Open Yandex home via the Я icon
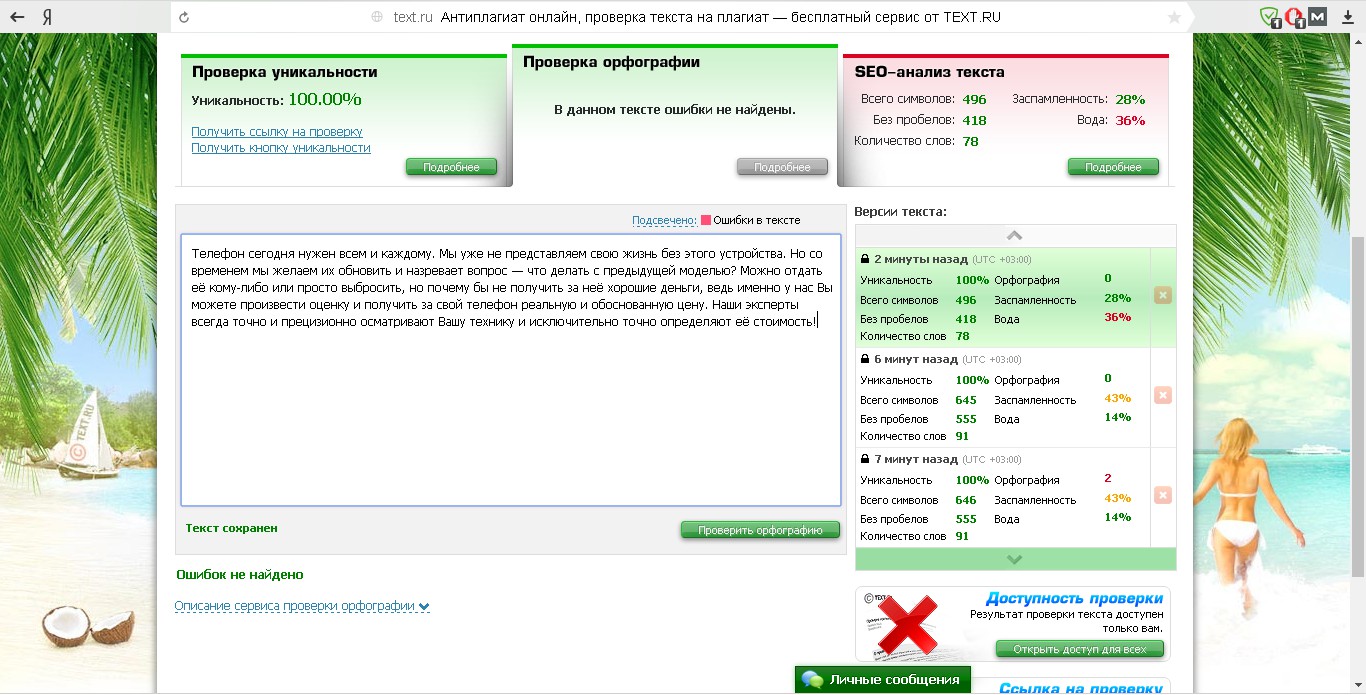This screenshot has height=695, width=1366. (x=48, y=17)
